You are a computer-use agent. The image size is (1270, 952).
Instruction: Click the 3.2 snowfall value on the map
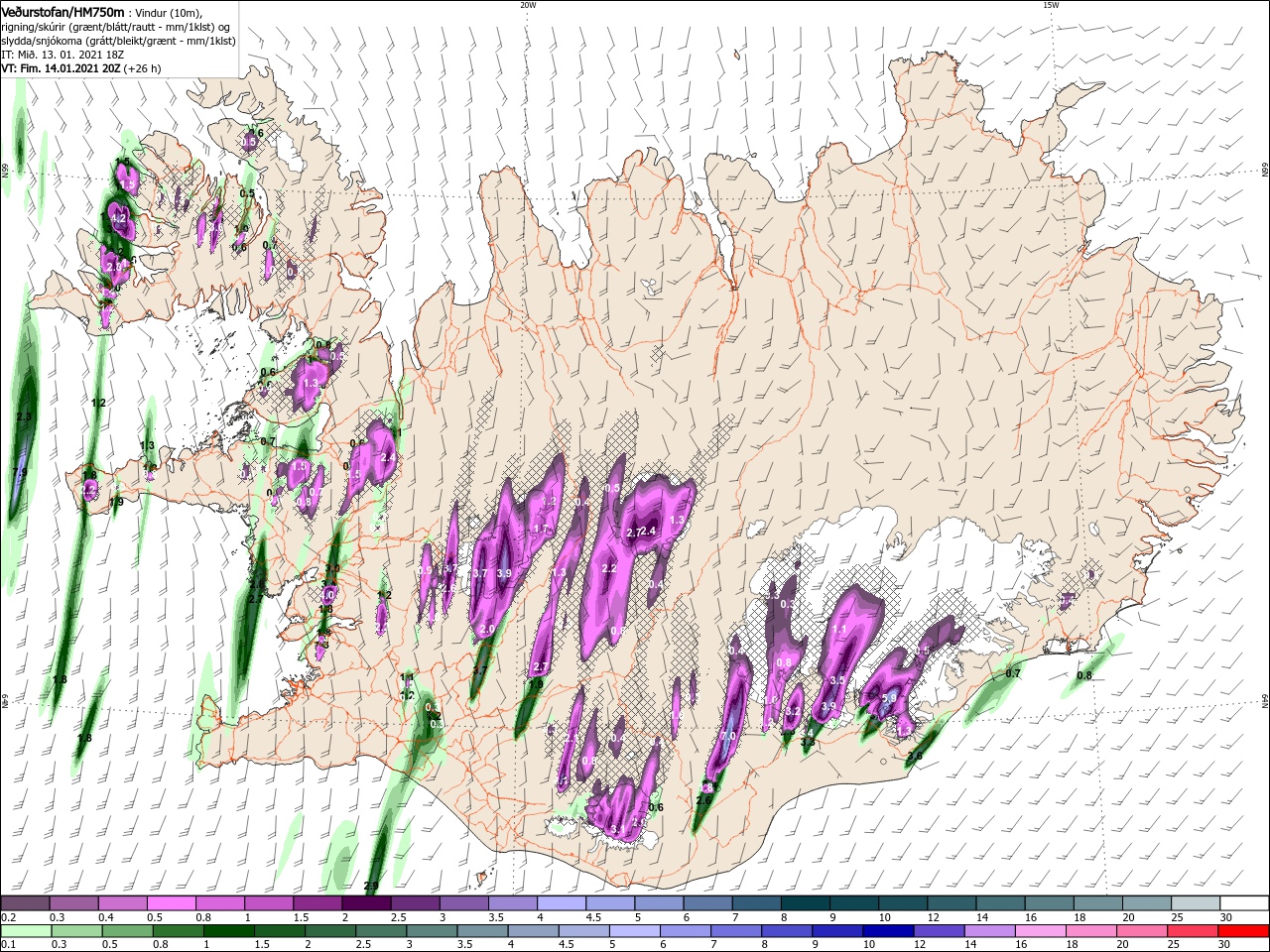(794, 712)
